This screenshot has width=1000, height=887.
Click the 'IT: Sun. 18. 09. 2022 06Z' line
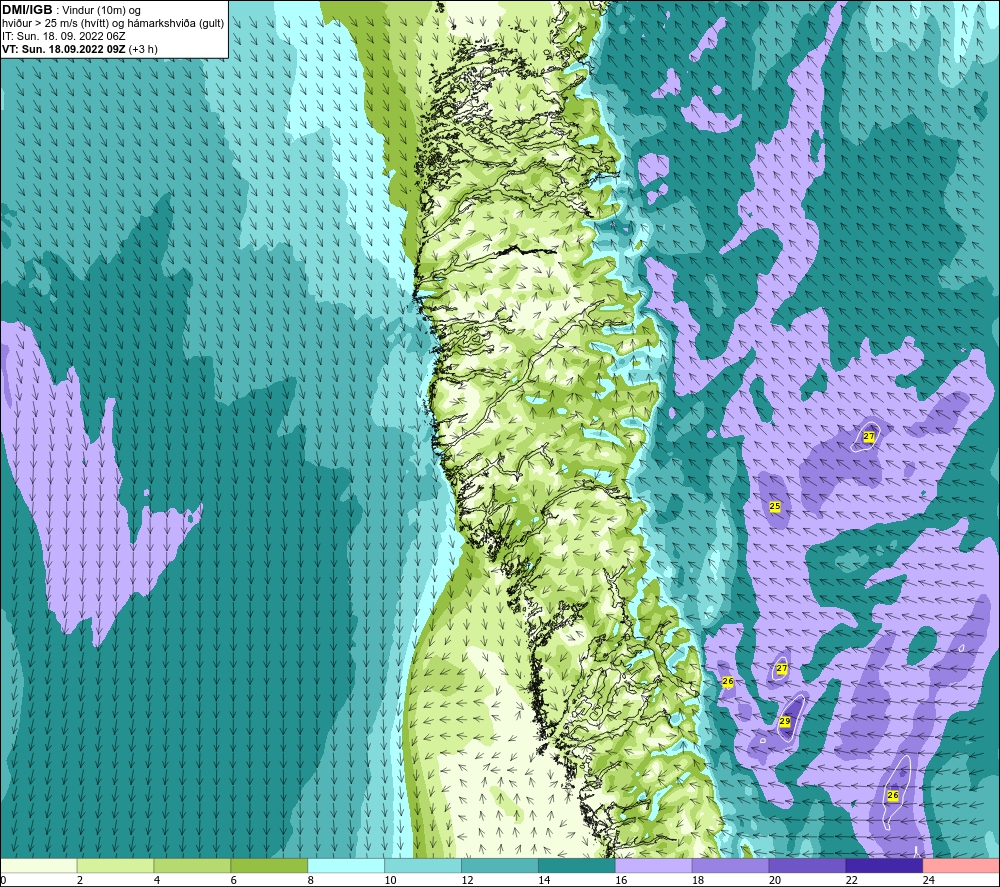click(64, 36)
